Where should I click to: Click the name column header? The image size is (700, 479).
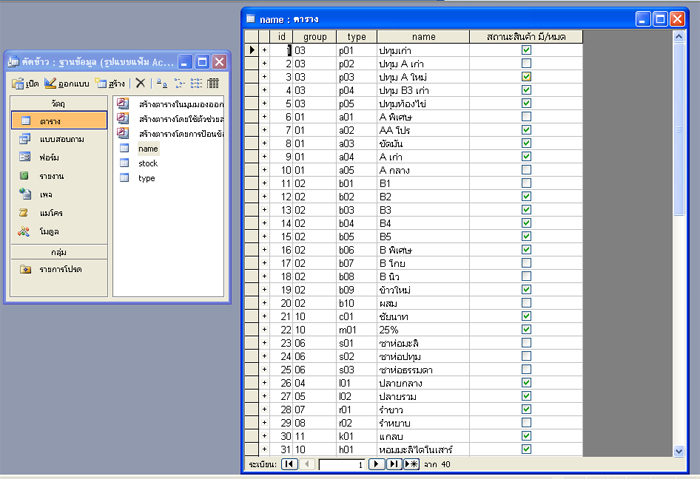(x=423, y=37)
